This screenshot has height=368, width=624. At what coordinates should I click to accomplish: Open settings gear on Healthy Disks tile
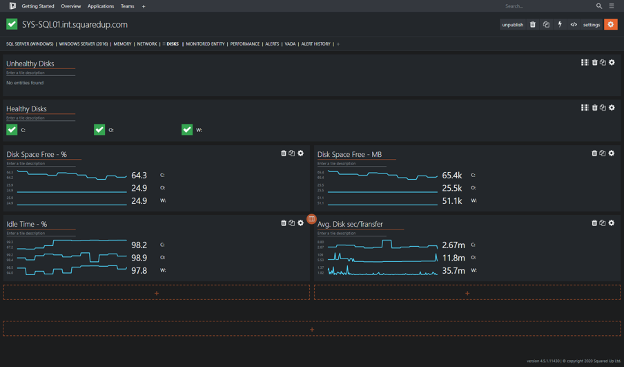click(612, 108)
